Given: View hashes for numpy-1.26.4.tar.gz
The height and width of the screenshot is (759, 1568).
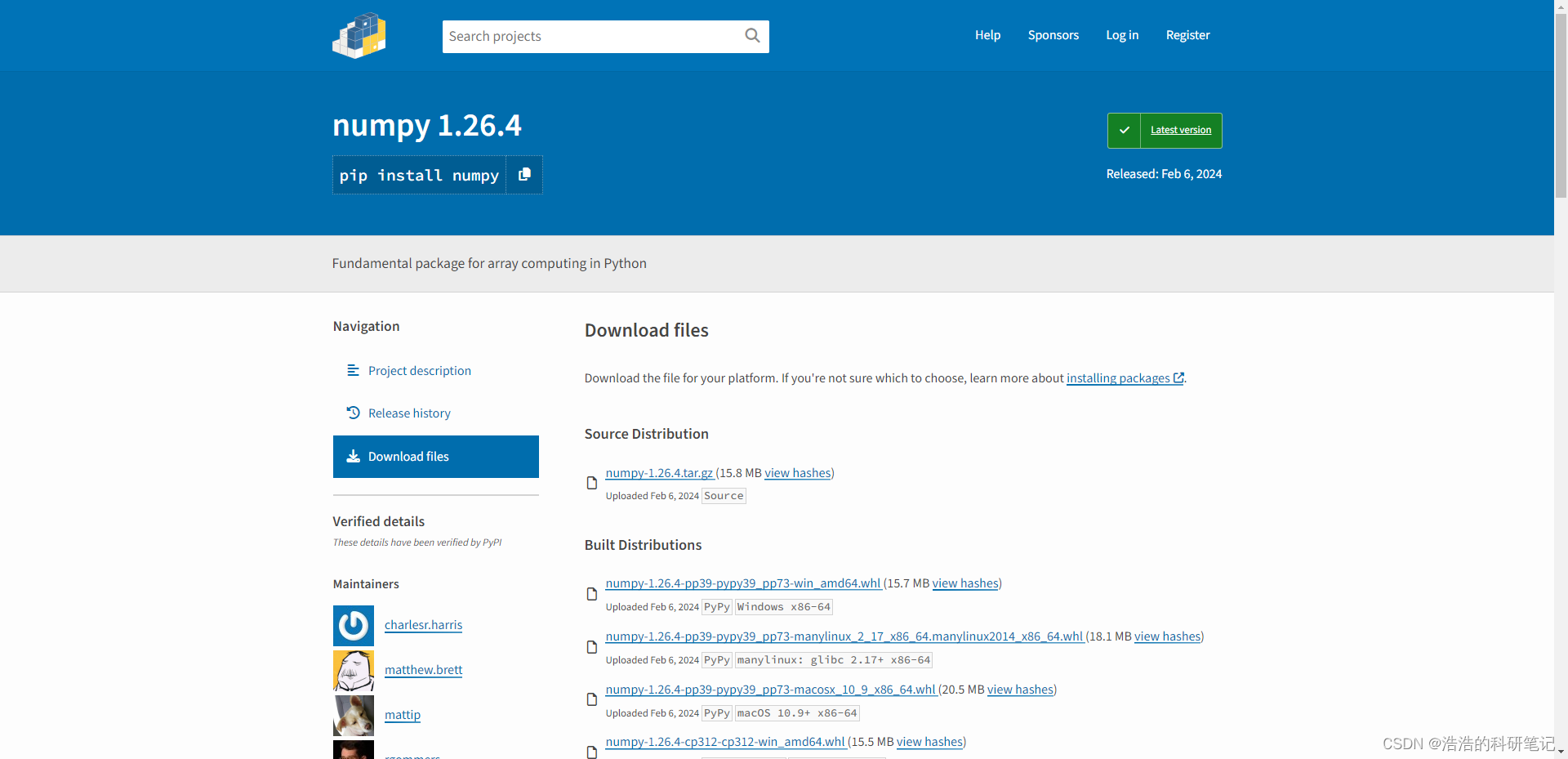Looking at the screenshot, I should coord(797,472).
